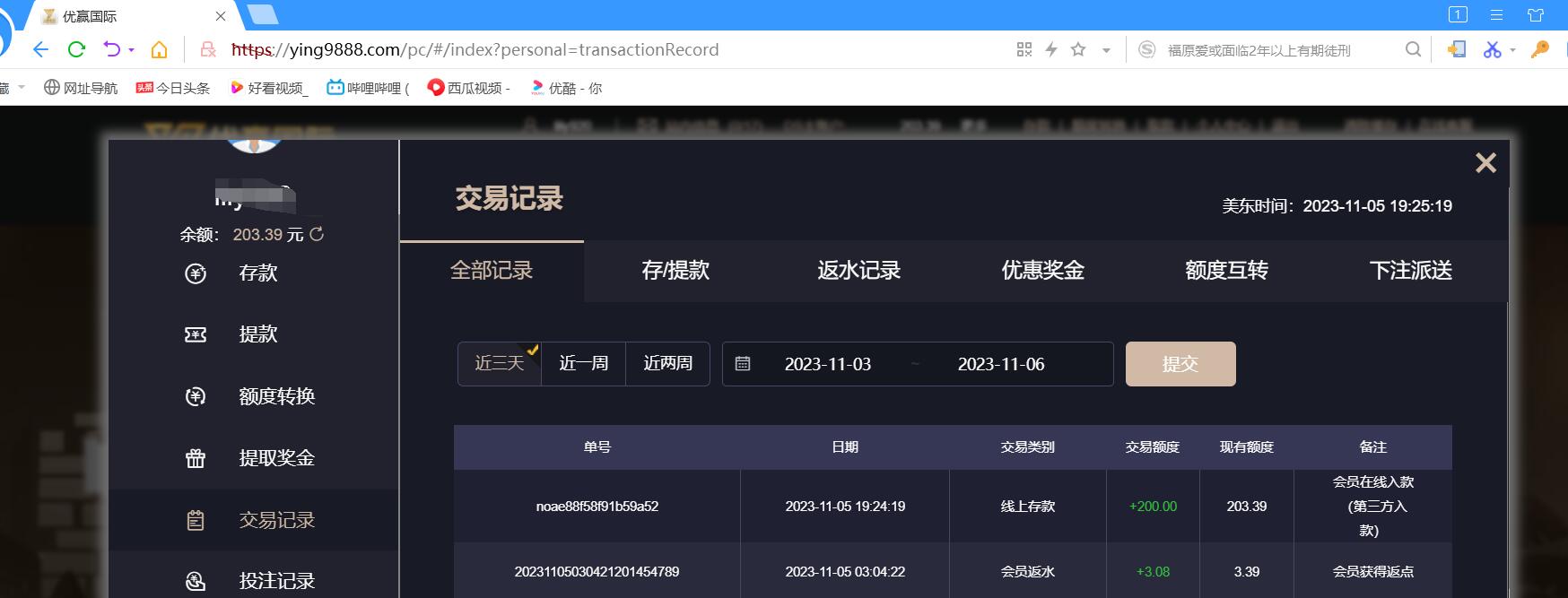This screenshot has width=1568, height=598.
Task: Switch to 存/提款 tab
Action: 675,271
